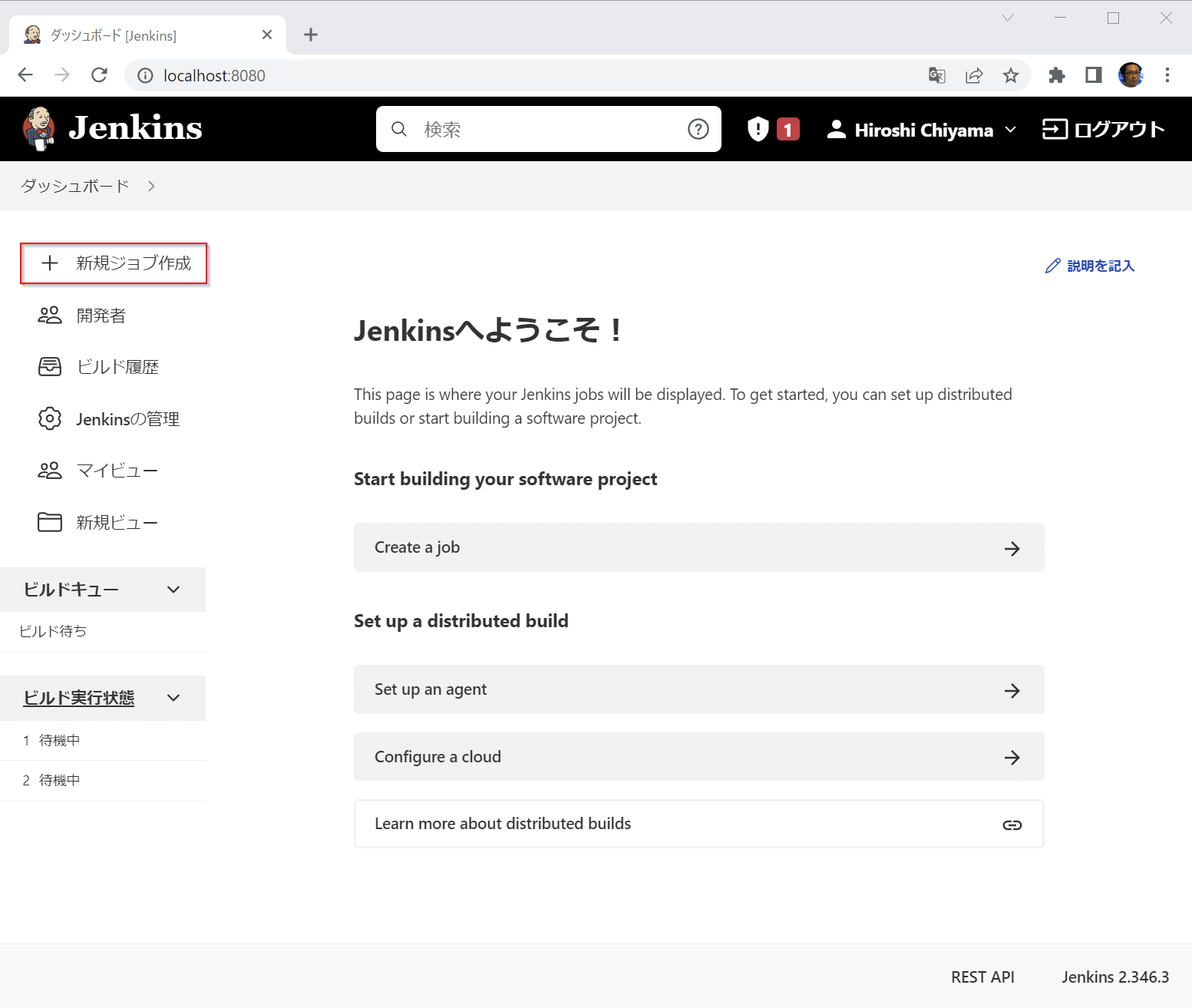Collapse the ビルド実行状態 panel chevron
1192x1008 pixels.
pos(173,698)
